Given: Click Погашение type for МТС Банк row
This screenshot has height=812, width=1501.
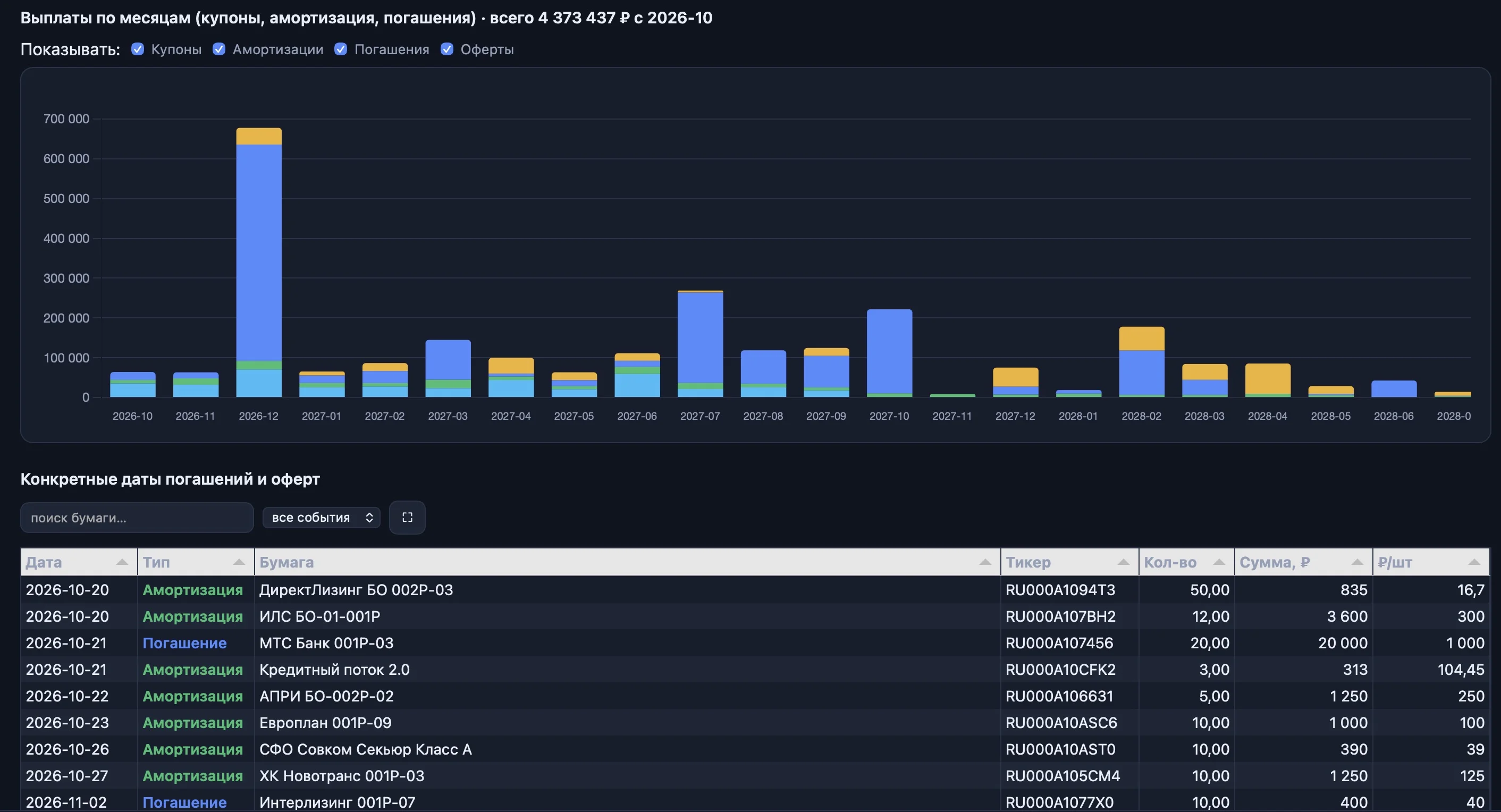Looking at the screenshot, I should pos(185,642).
